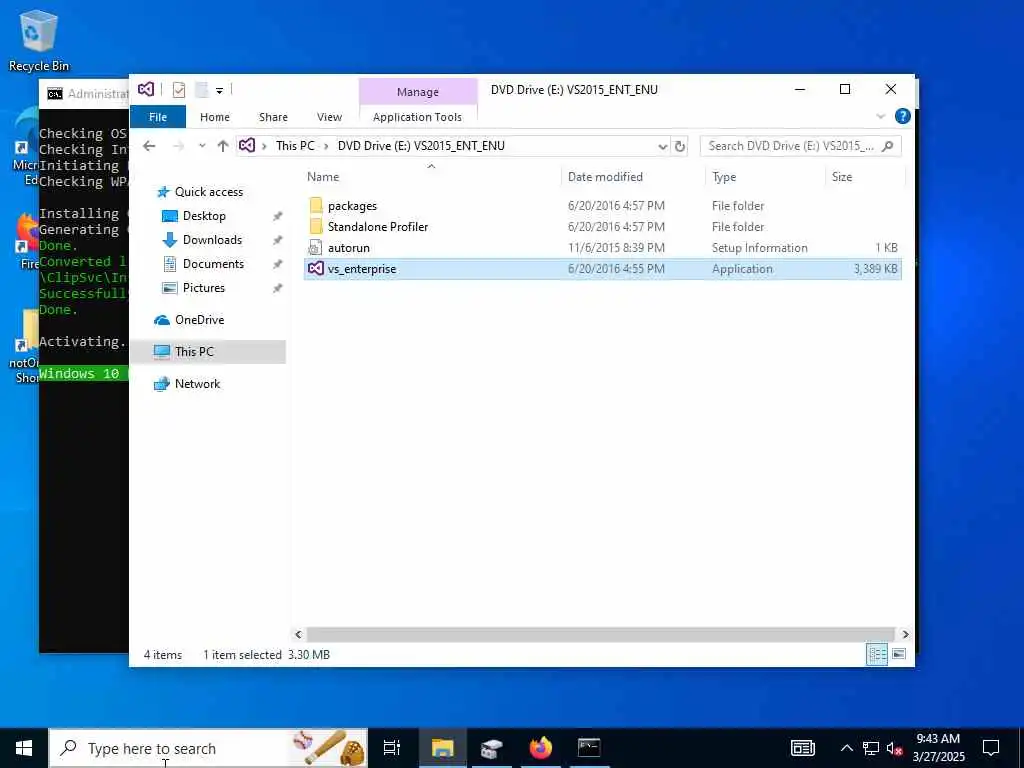
Task: Show hidden system tray icons
Action: (x=846, y=748)
